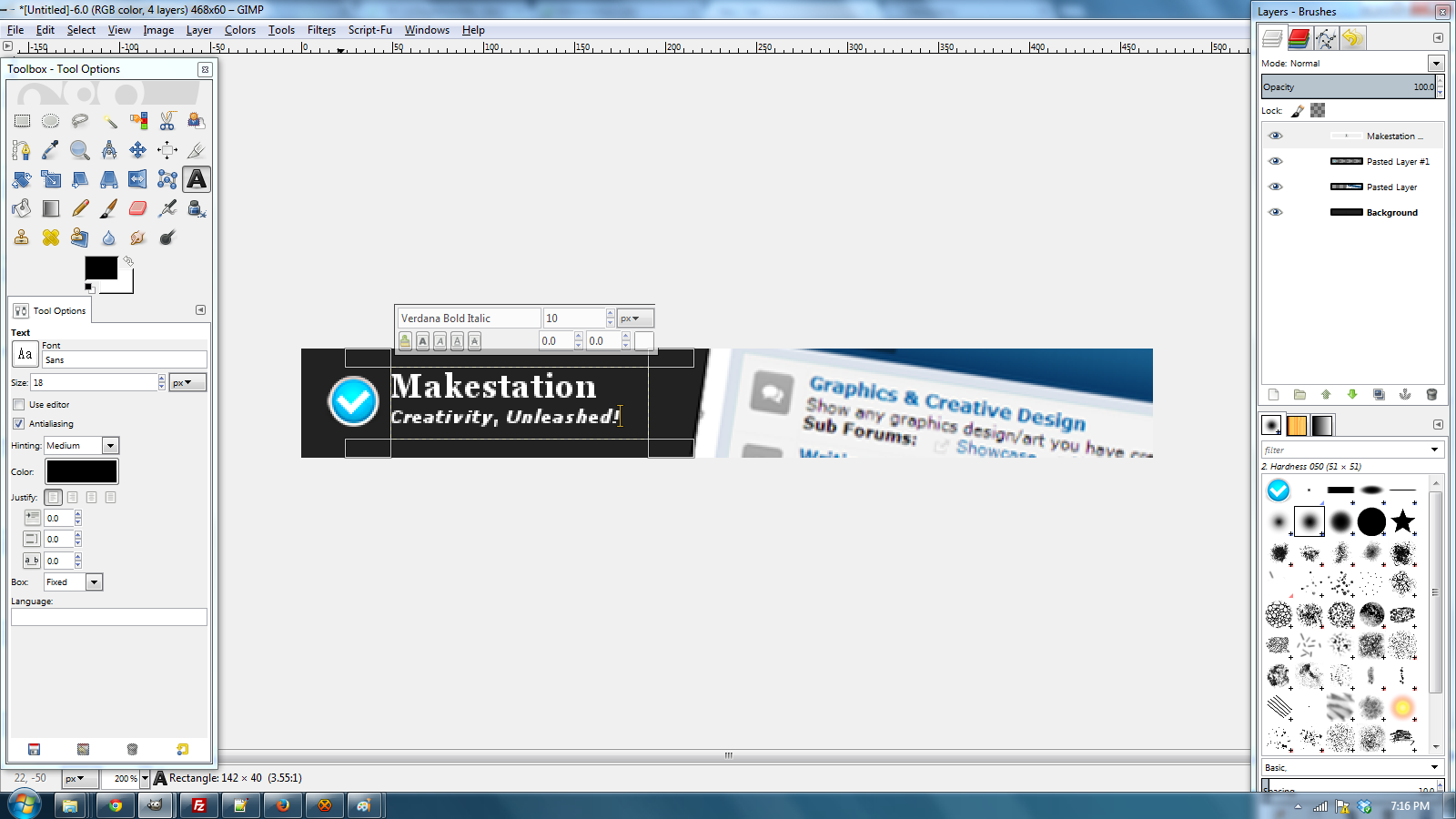Viewport: 1456px width, 819px height.
Task: Select the Rectangle Select tool
Action: pyautogui.click(x=22, y=121)
